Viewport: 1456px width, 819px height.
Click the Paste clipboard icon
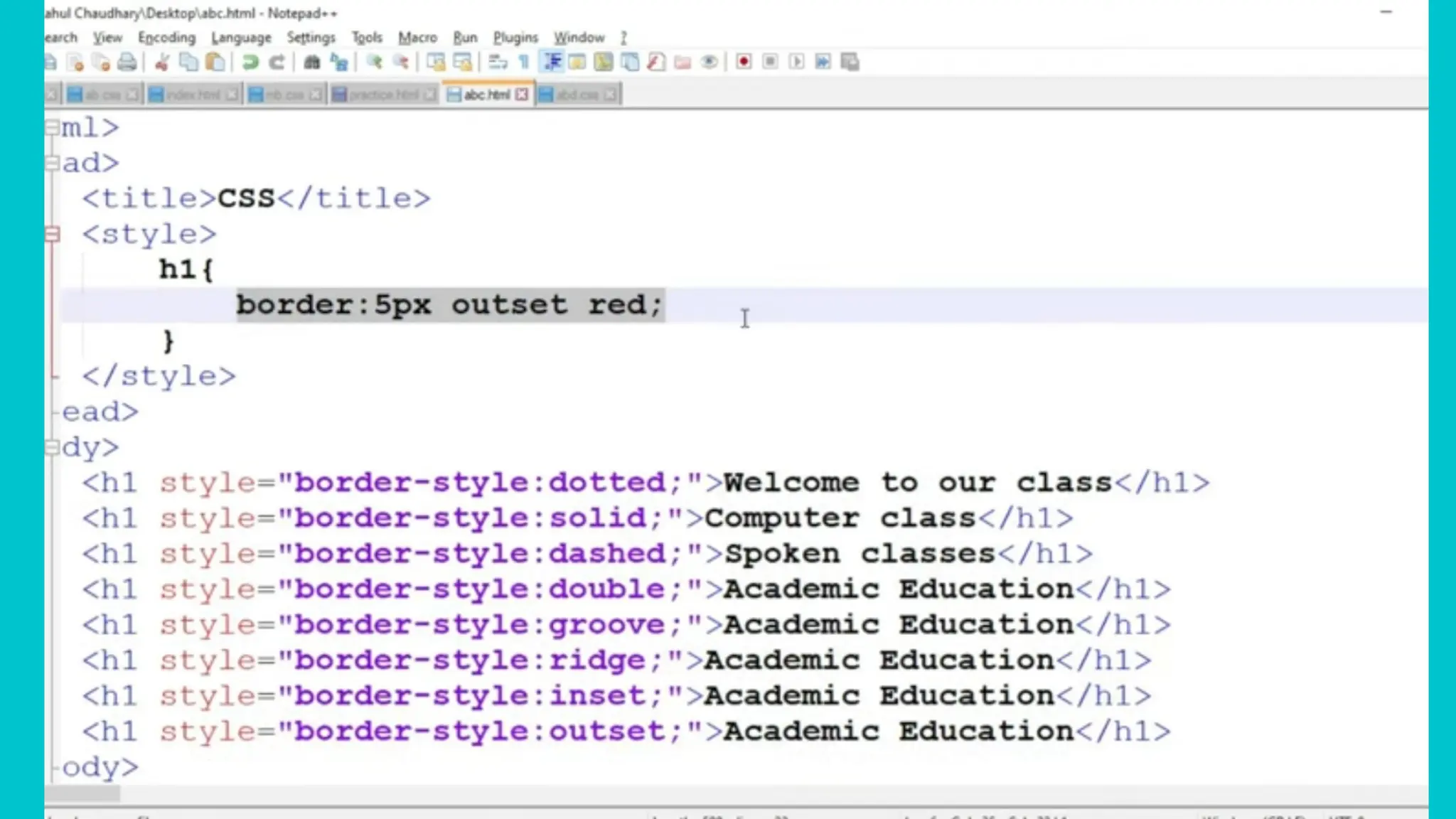point(215,63)
